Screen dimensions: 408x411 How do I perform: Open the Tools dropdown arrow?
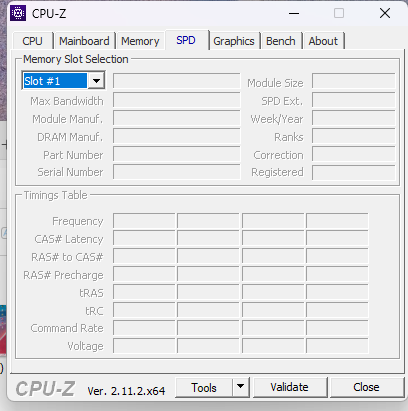[x=241, y=387]
